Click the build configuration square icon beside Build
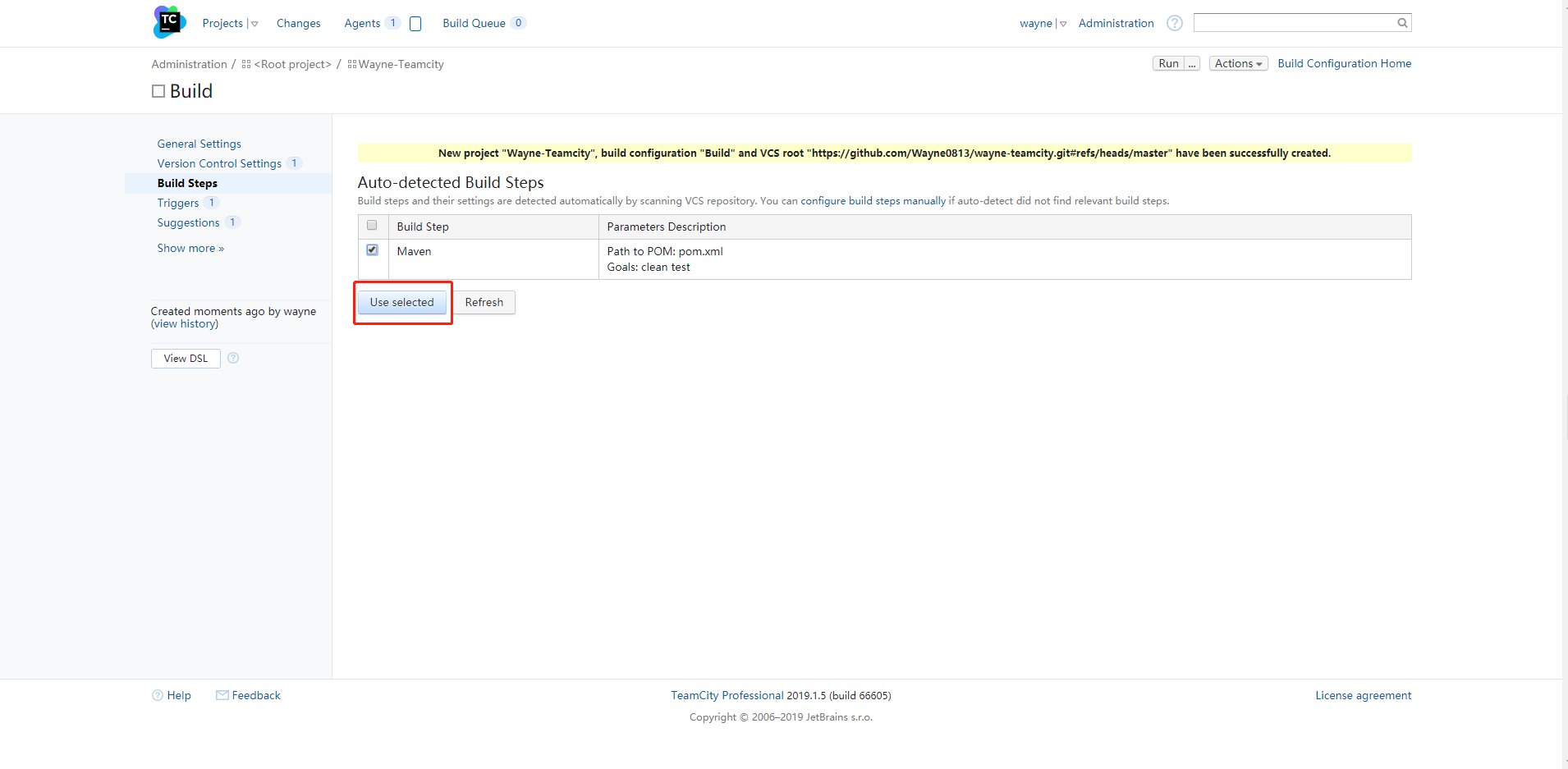Image resolution: width=1568 pixels, height=769 pixels. pos(158,91)
